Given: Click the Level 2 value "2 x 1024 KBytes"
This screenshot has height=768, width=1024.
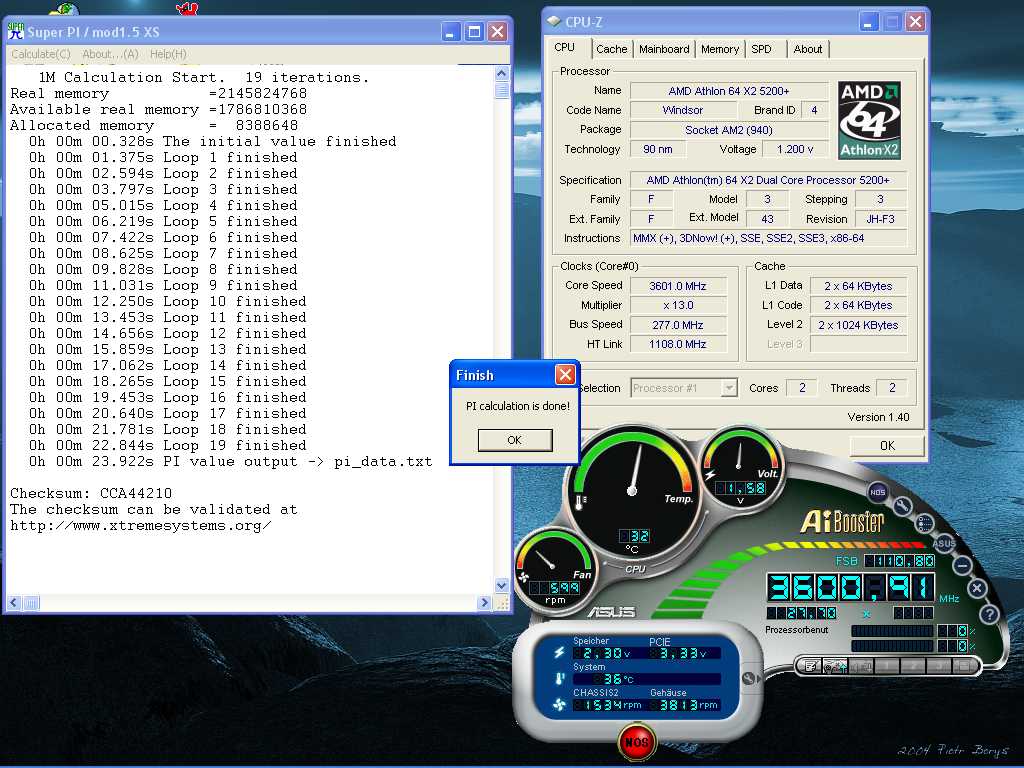Looking at the screenshot, I should point(858,325).
